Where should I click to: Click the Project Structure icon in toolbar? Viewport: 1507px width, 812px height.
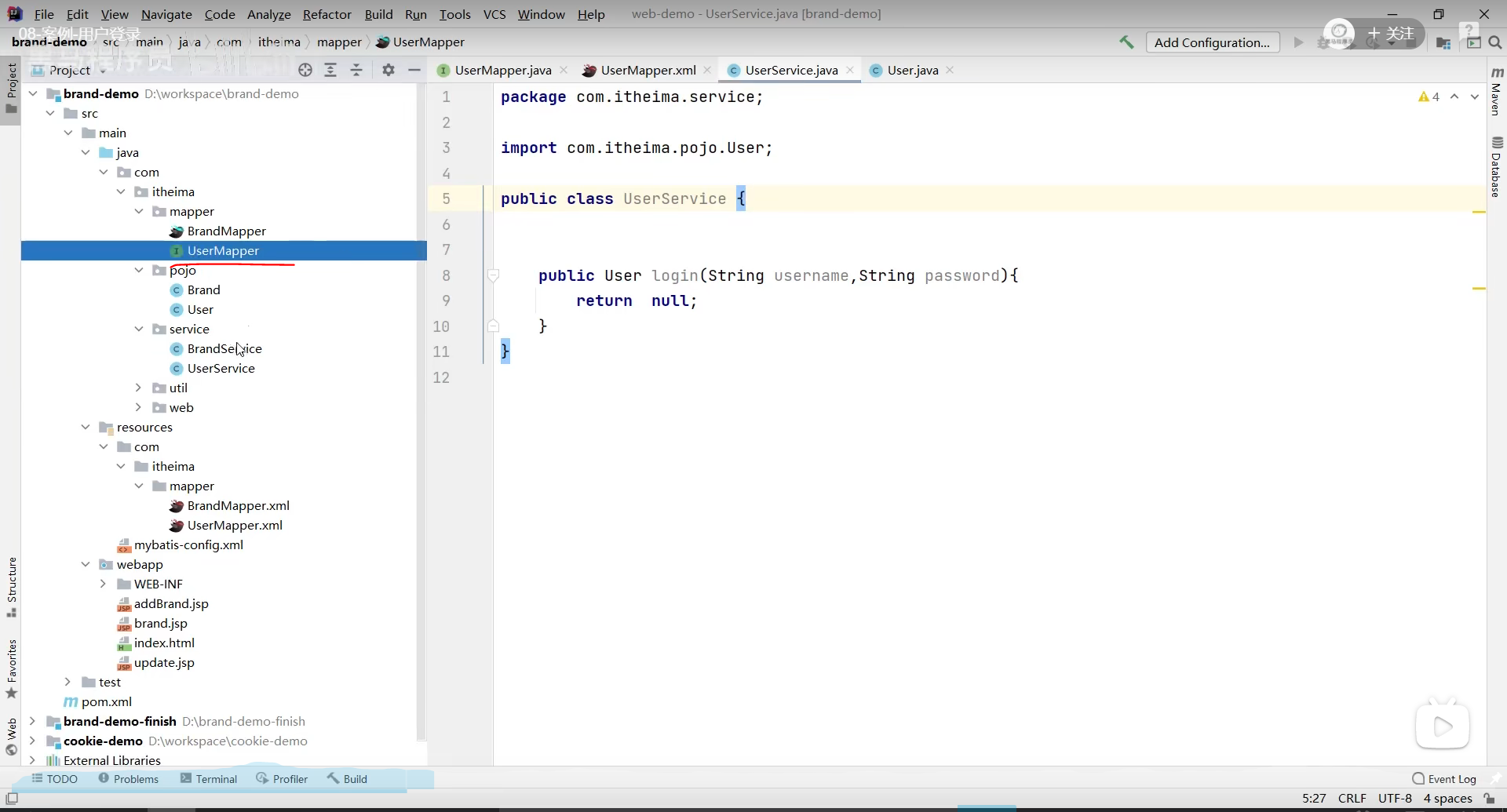(x=1443, y=42)
